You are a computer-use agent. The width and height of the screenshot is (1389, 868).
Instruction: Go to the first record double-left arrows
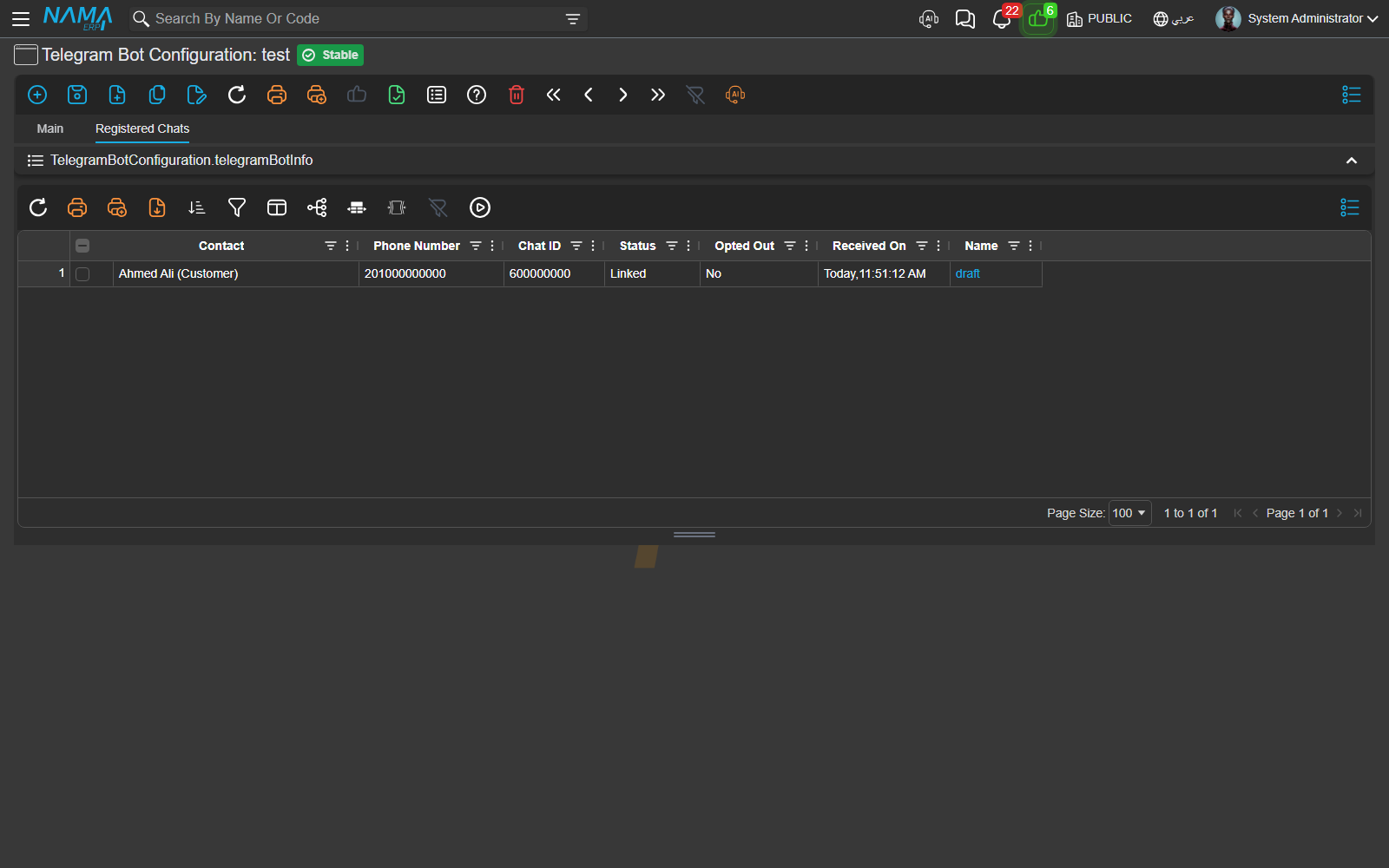[x=554, y=95]
